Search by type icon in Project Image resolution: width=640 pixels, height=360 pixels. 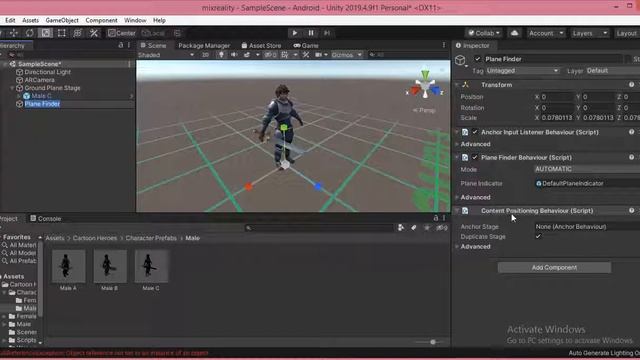(401, 228)
